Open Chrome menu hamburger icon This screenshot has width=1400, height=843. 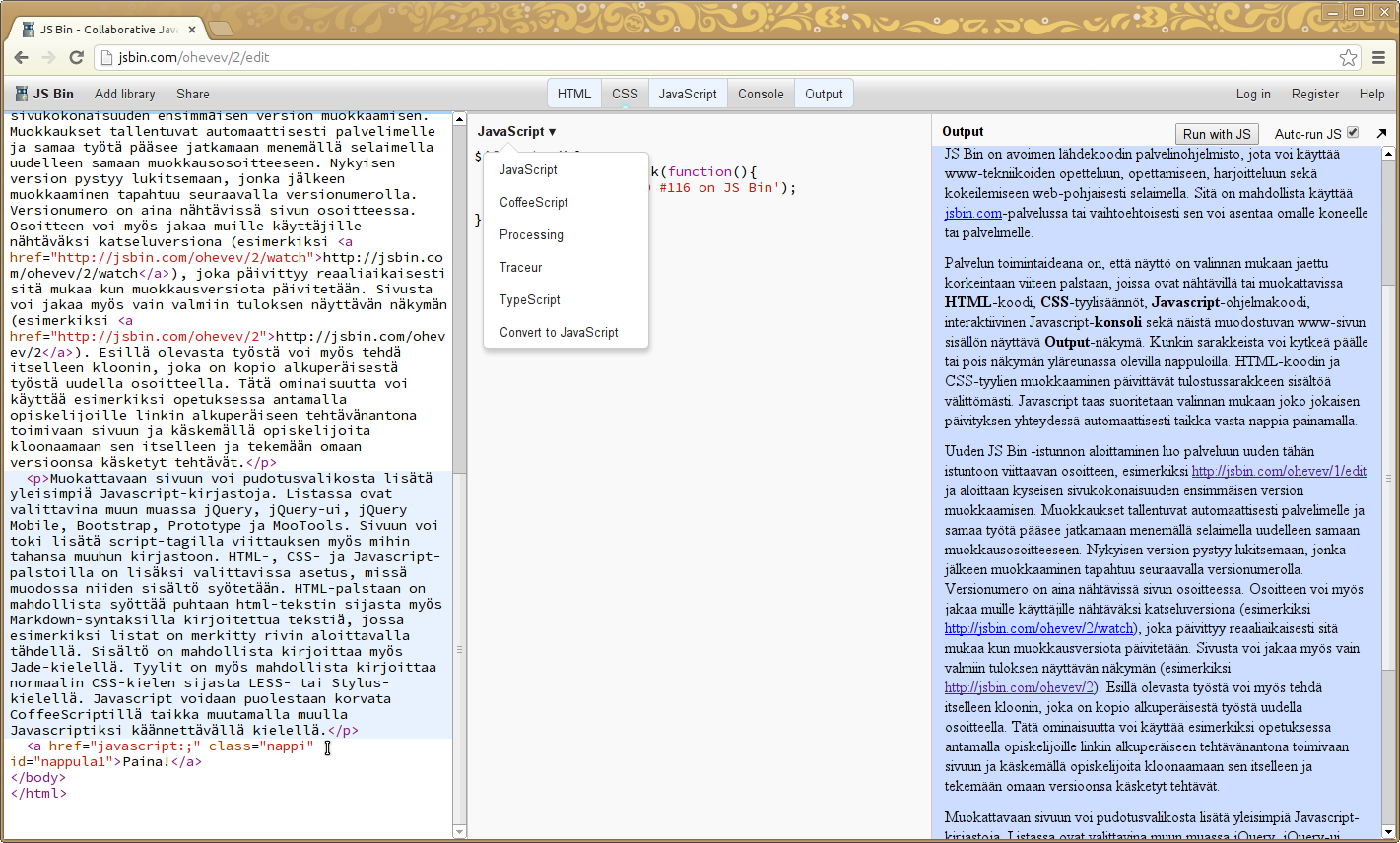1379,57
